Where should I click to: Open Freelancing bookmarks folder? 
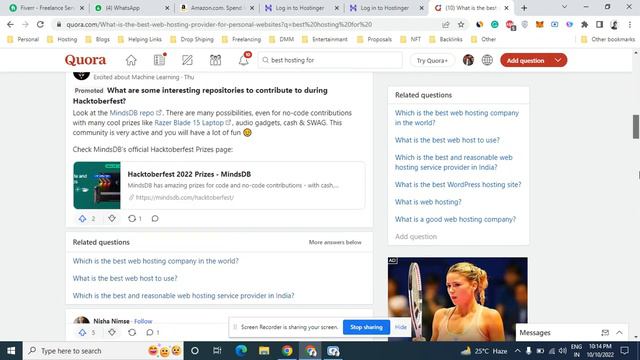point(242,40)
